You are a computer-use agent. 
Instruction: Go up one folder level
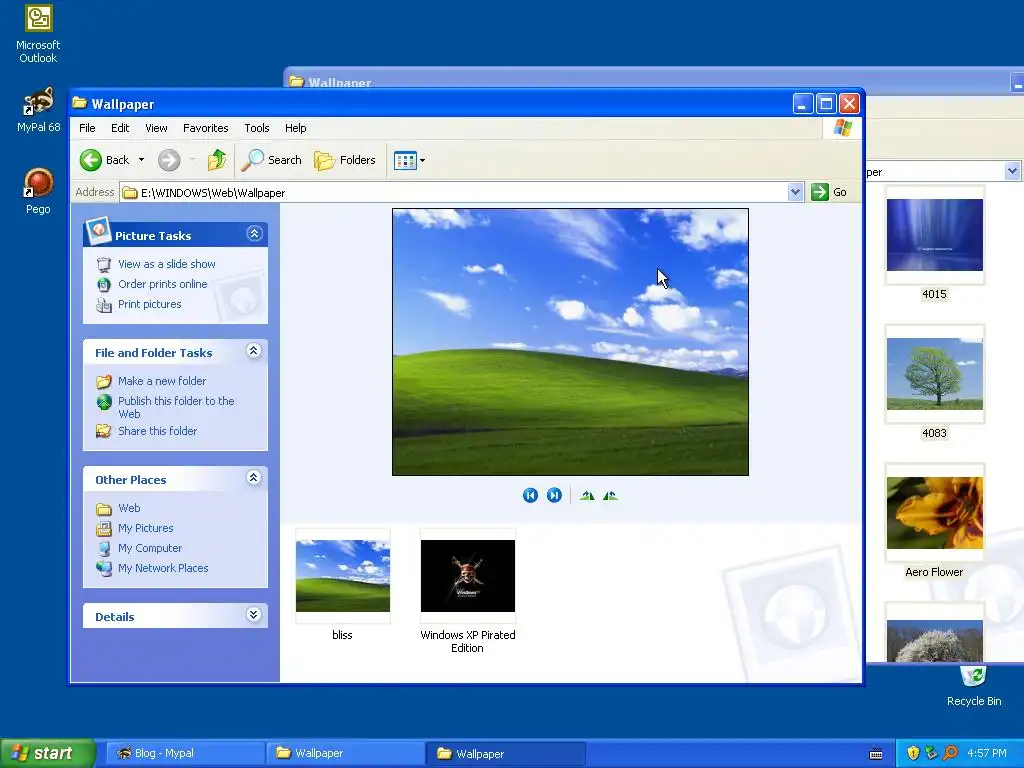217,160
